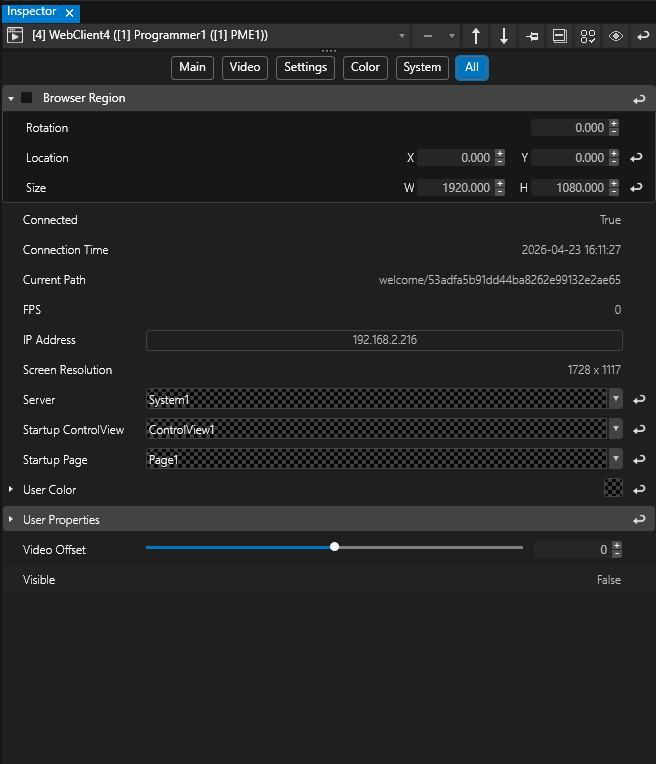The image size is (656, 764).
Task: Click the reset arrow at the toolbar's far right
Action: tap(643, 36)
